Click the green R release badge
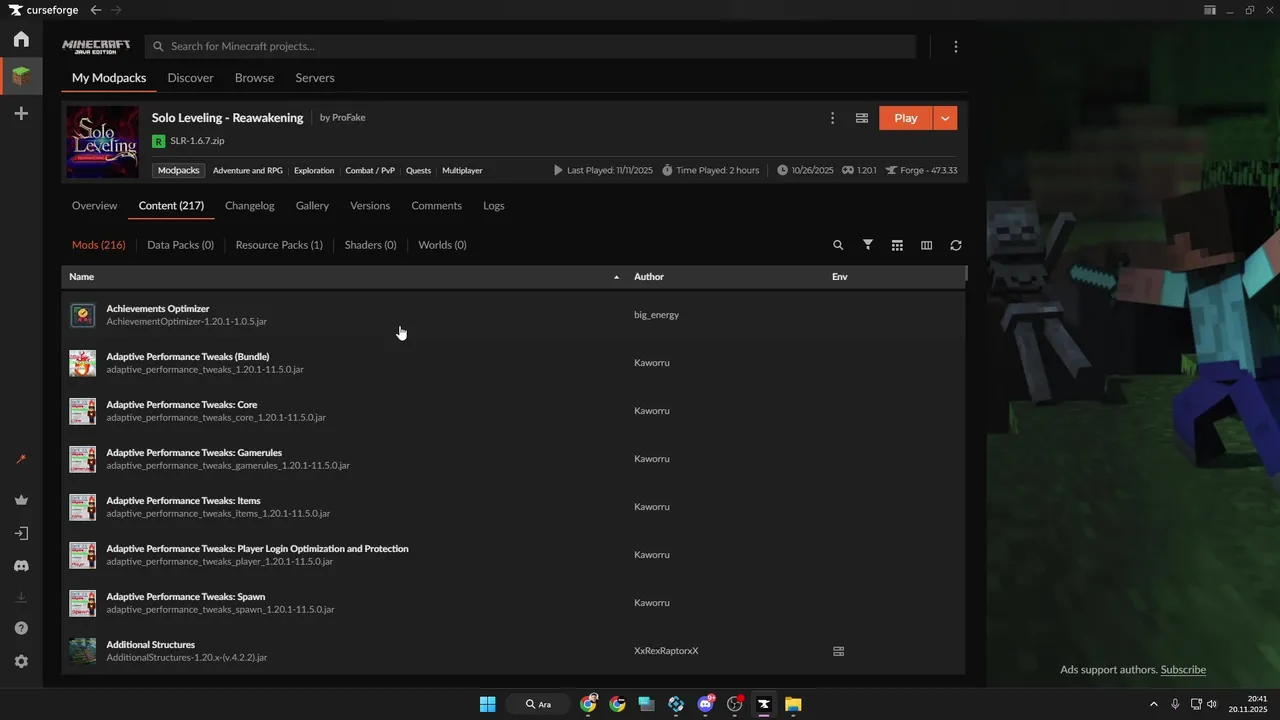 tap(158, 141)
